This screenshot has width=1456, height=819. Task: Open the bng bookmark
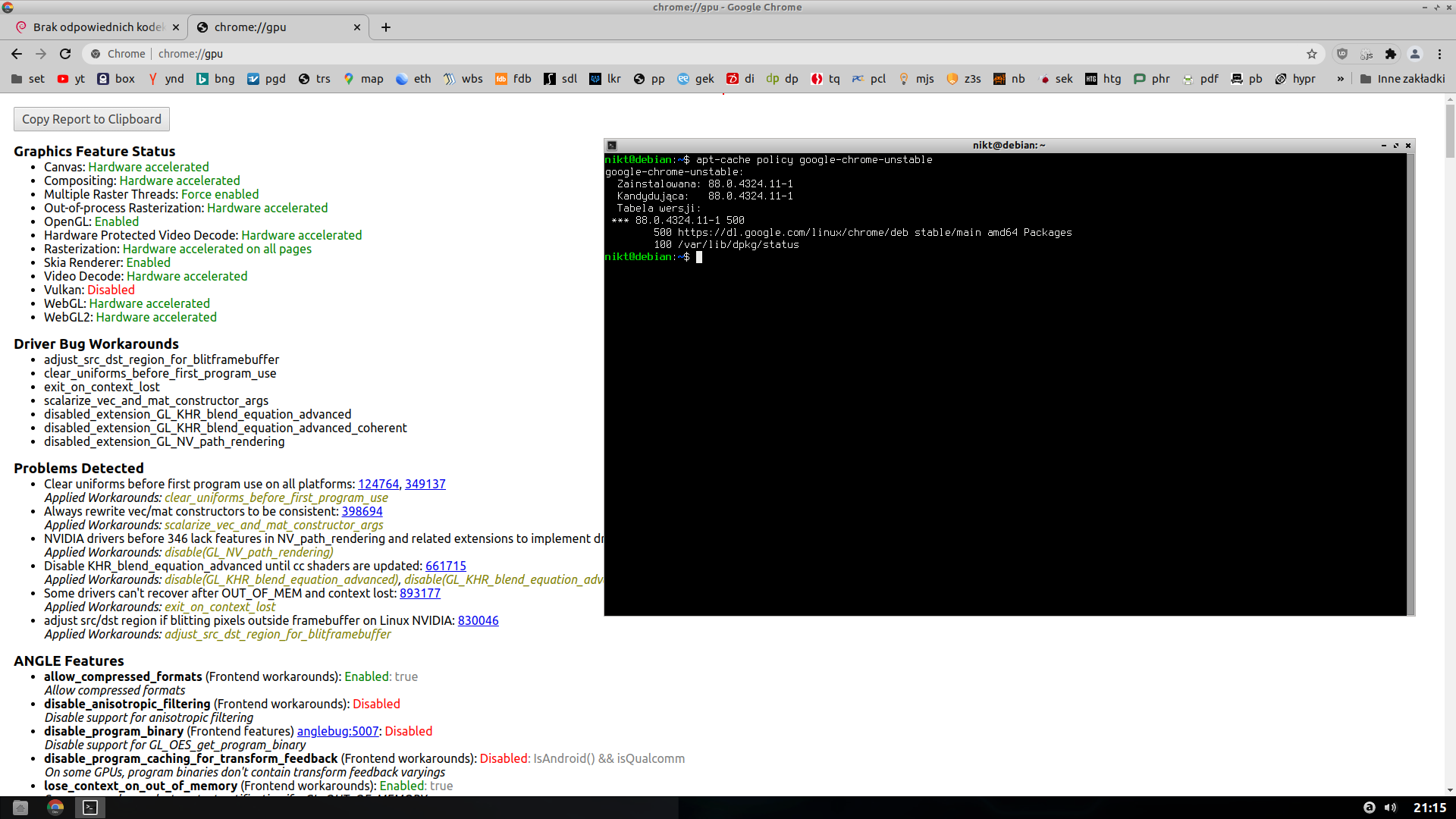coord(216,79)
